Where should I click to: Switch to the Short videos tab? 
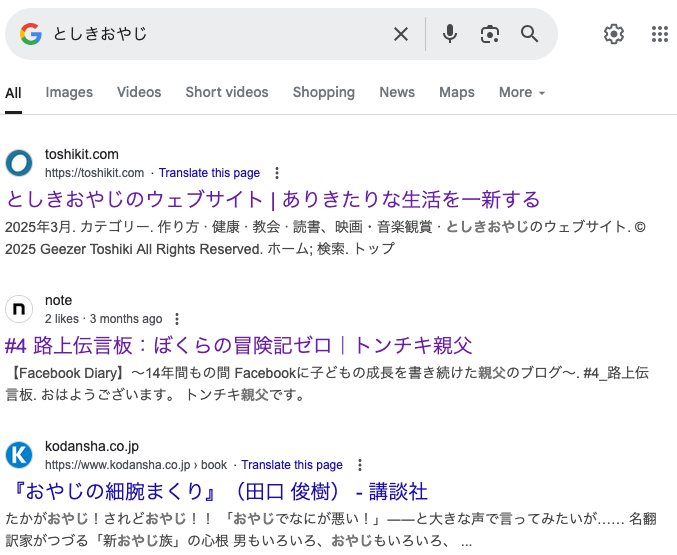click(227, 92)
